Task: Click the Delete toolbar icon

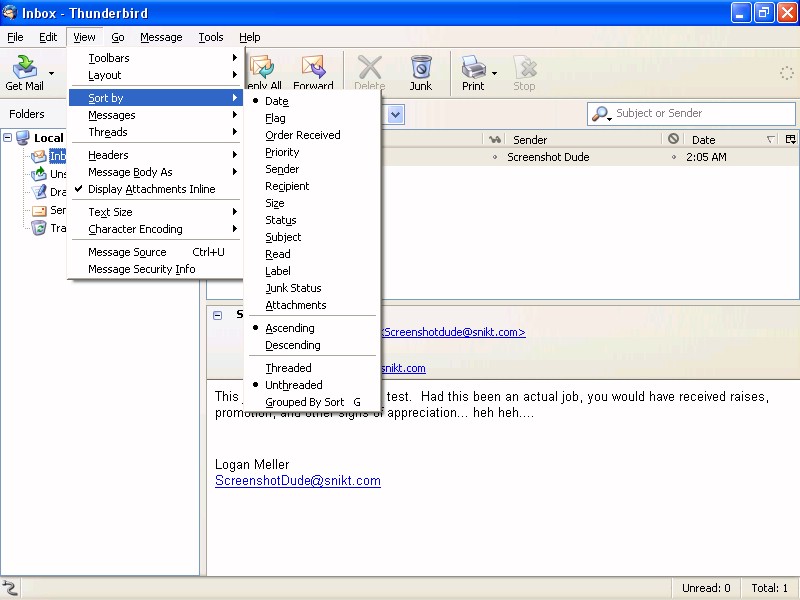Action: coord(369,66)
